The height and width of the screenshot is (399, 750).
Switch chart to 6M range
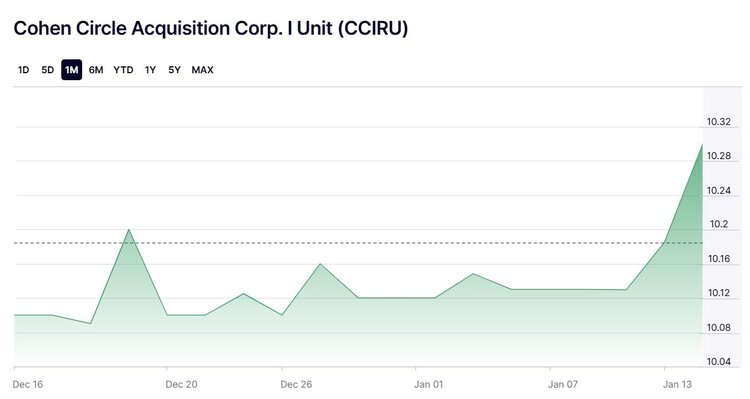(x=96, y=70)
